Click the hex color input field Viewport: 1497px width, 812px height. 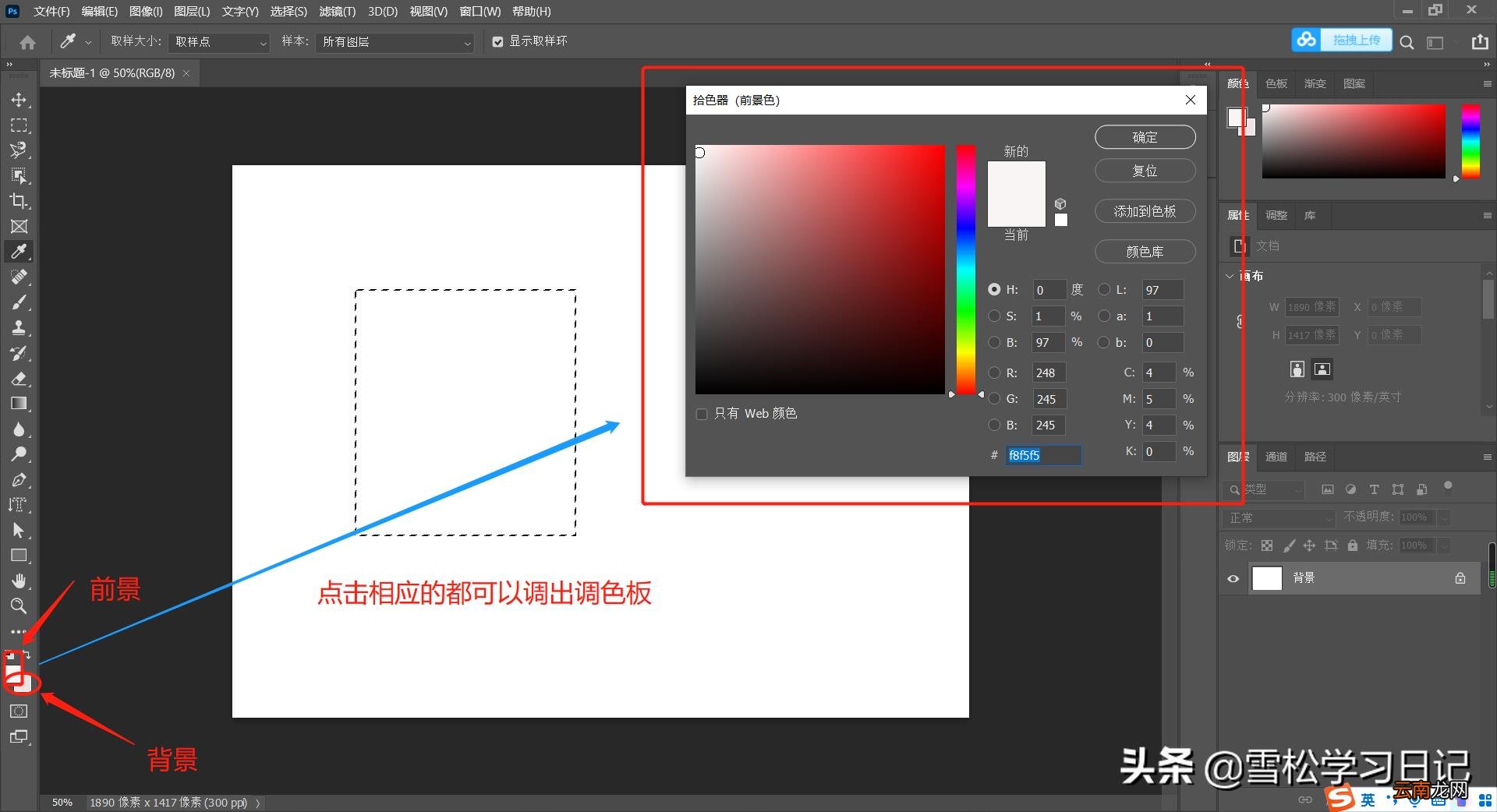tap(1042, 455)
